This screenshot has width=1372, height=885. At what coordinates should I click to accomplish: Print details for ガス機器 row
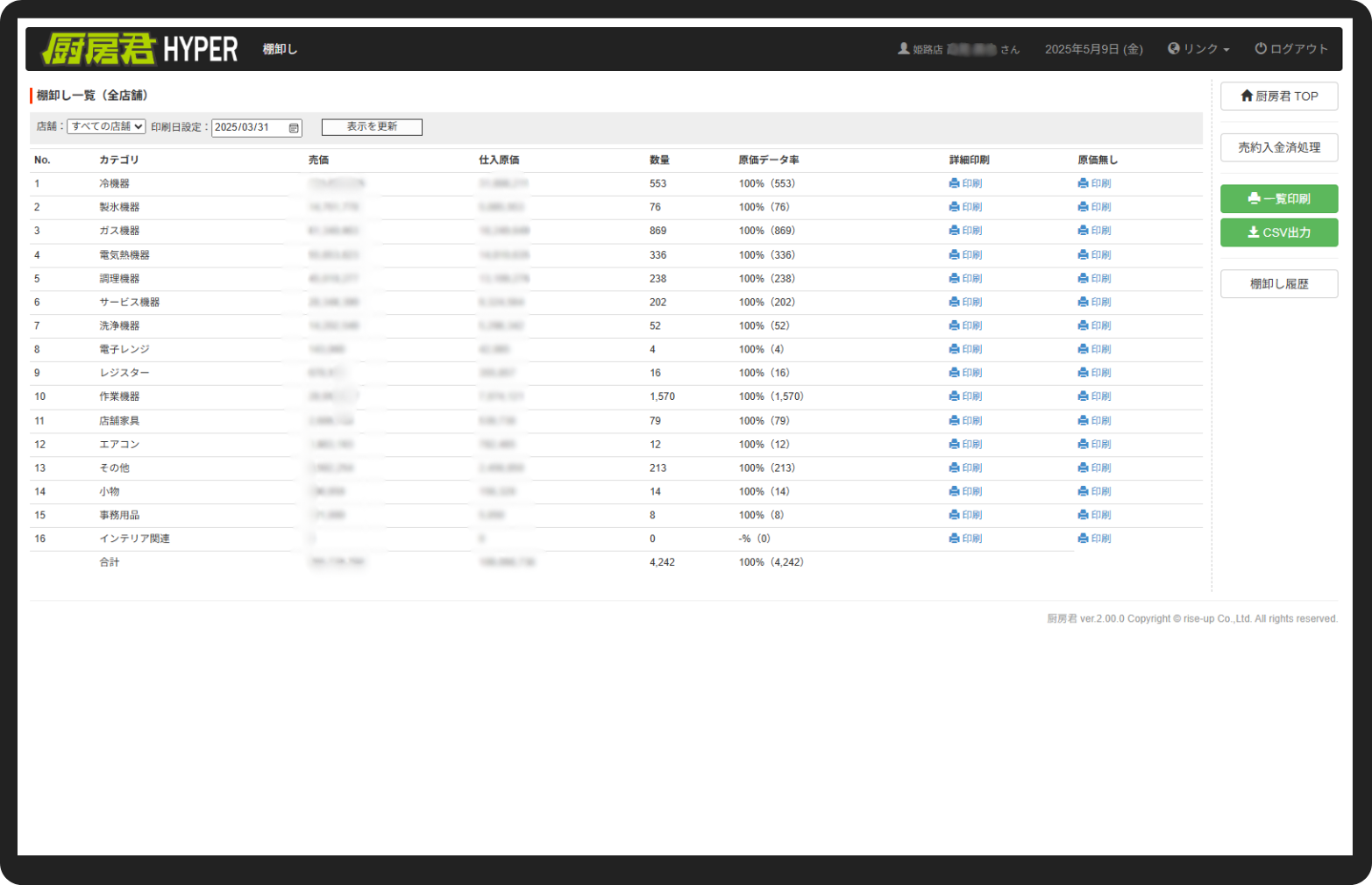click(x=965, y=231)
